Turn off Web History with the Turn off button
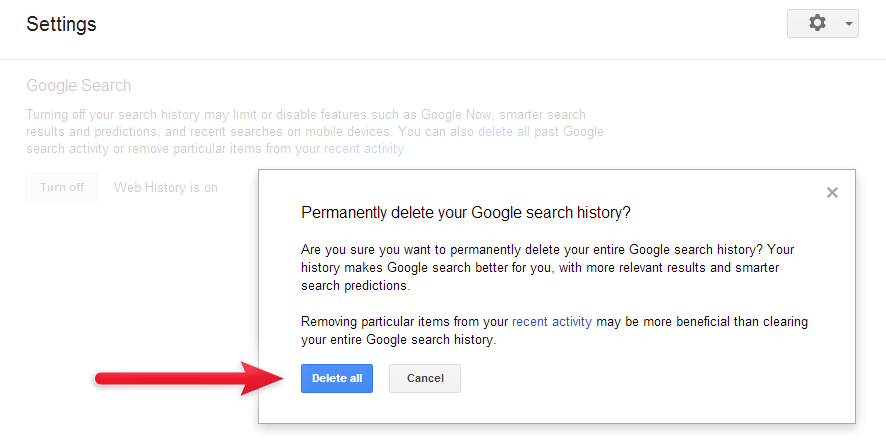 click(x=62, y=188)
